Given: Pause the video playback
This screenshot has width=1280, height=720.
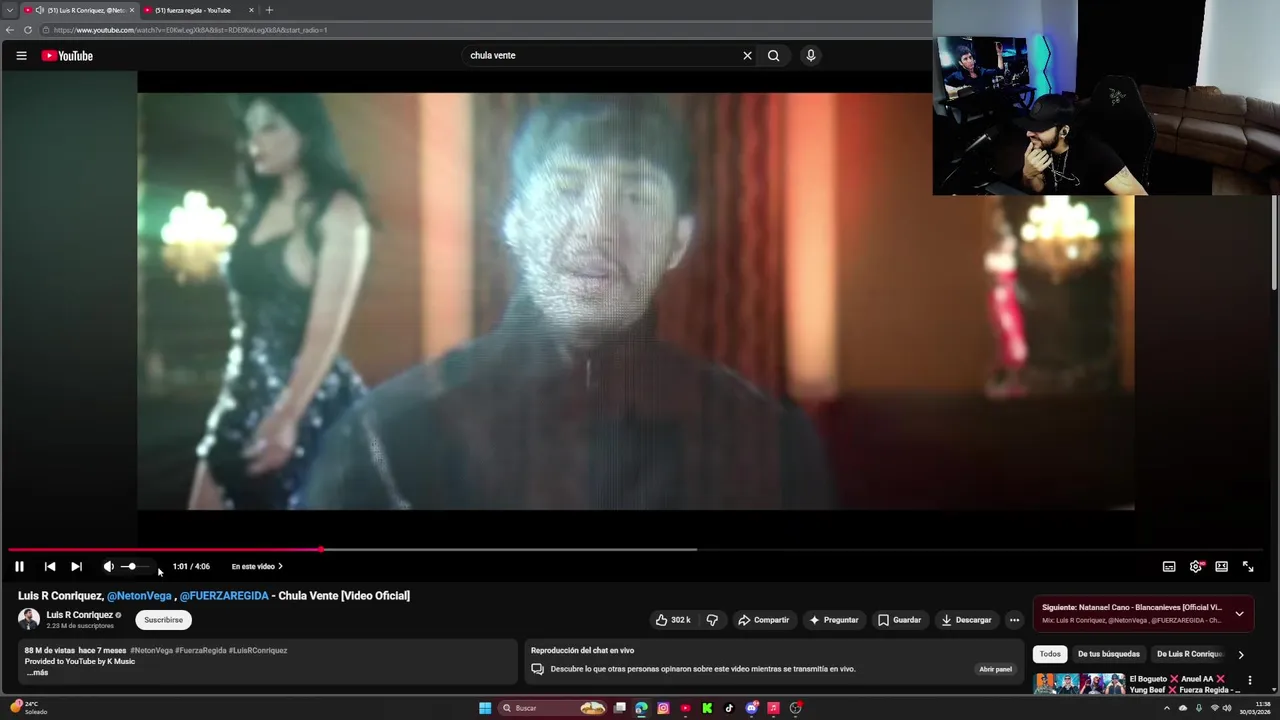Looking at the screenshot, I should pos(19,566).
